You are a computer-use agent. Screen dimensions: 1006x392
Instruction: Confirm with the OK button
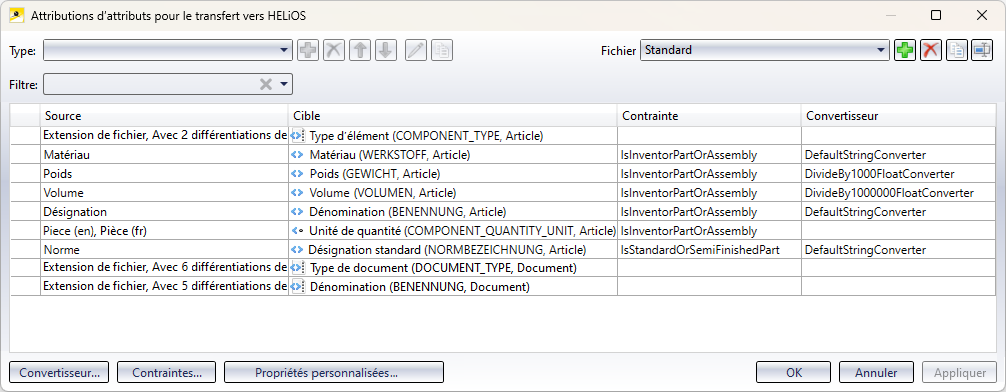click(x=794, y=372)
